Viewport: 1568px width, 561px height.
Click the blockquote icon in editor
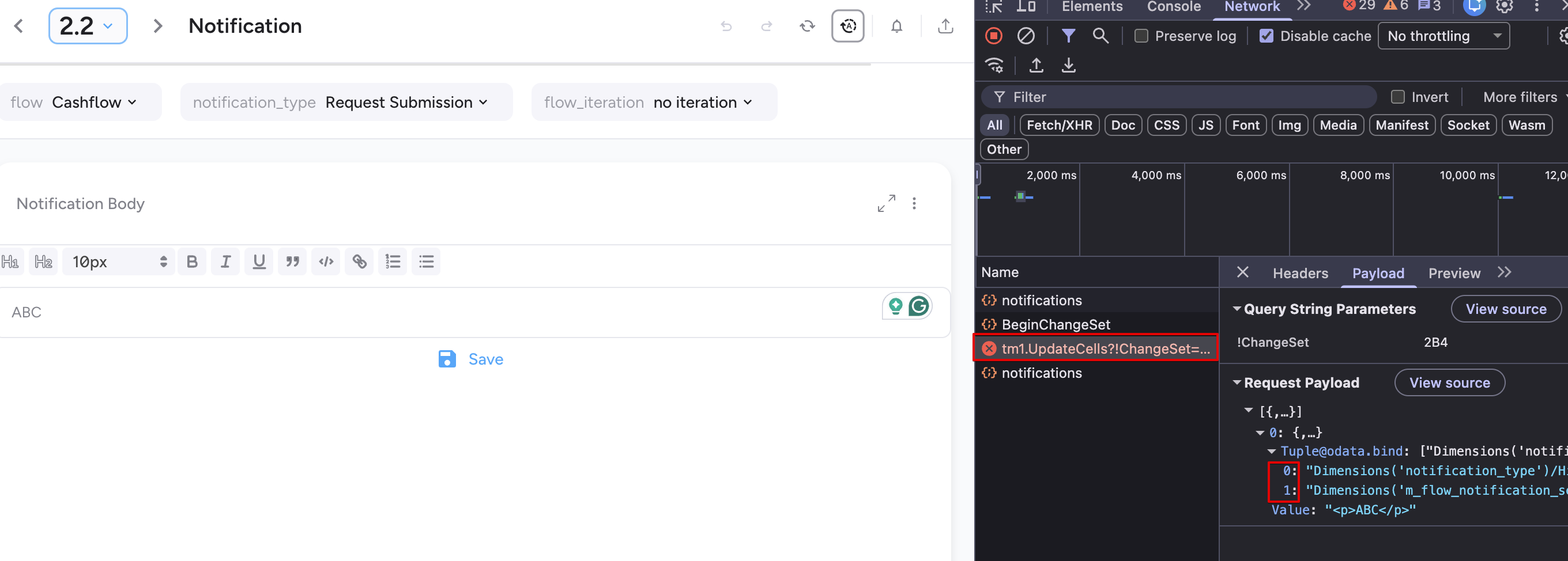tap(292, 261)
